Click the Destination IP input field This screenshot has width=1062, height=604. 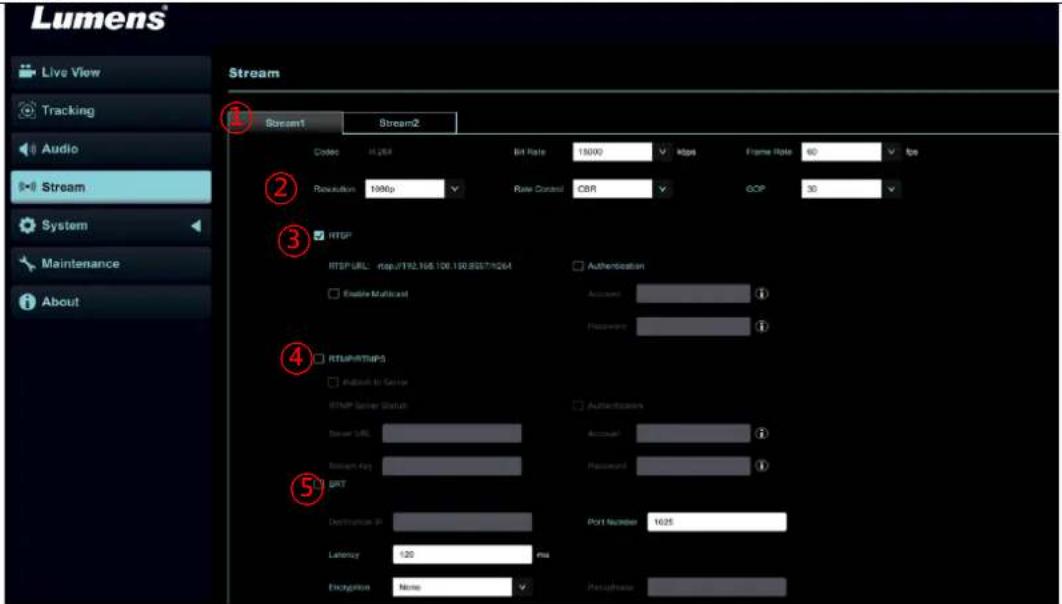pyautogui.click(x=463, y=521)
